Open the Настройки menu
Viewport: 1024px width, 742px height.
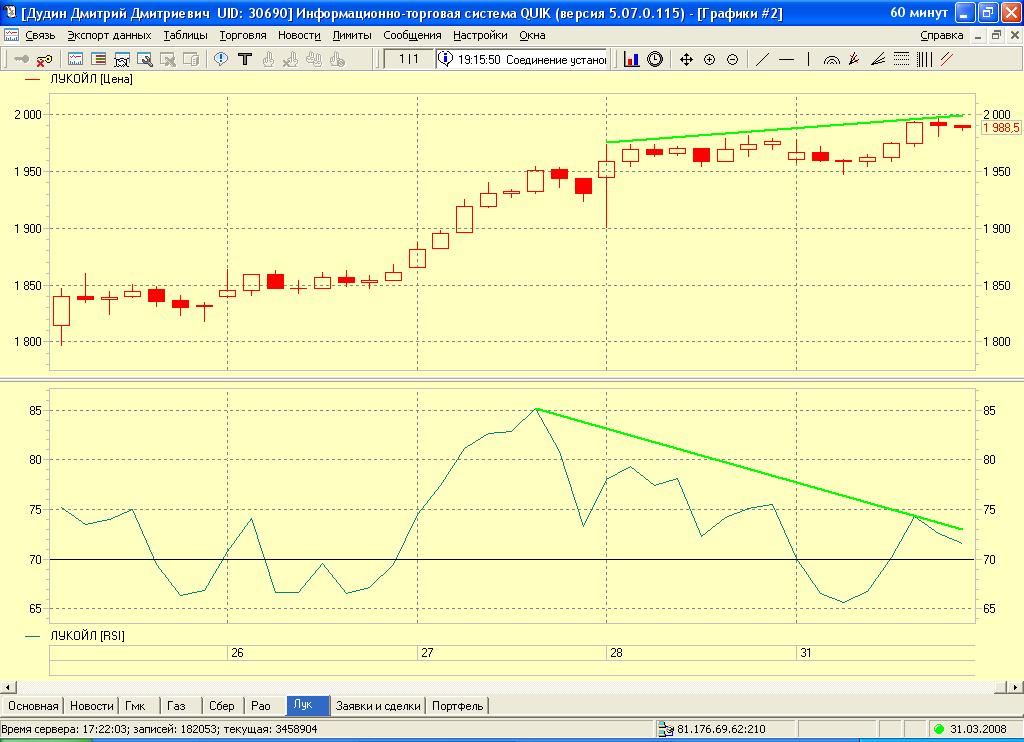point(480,35)
